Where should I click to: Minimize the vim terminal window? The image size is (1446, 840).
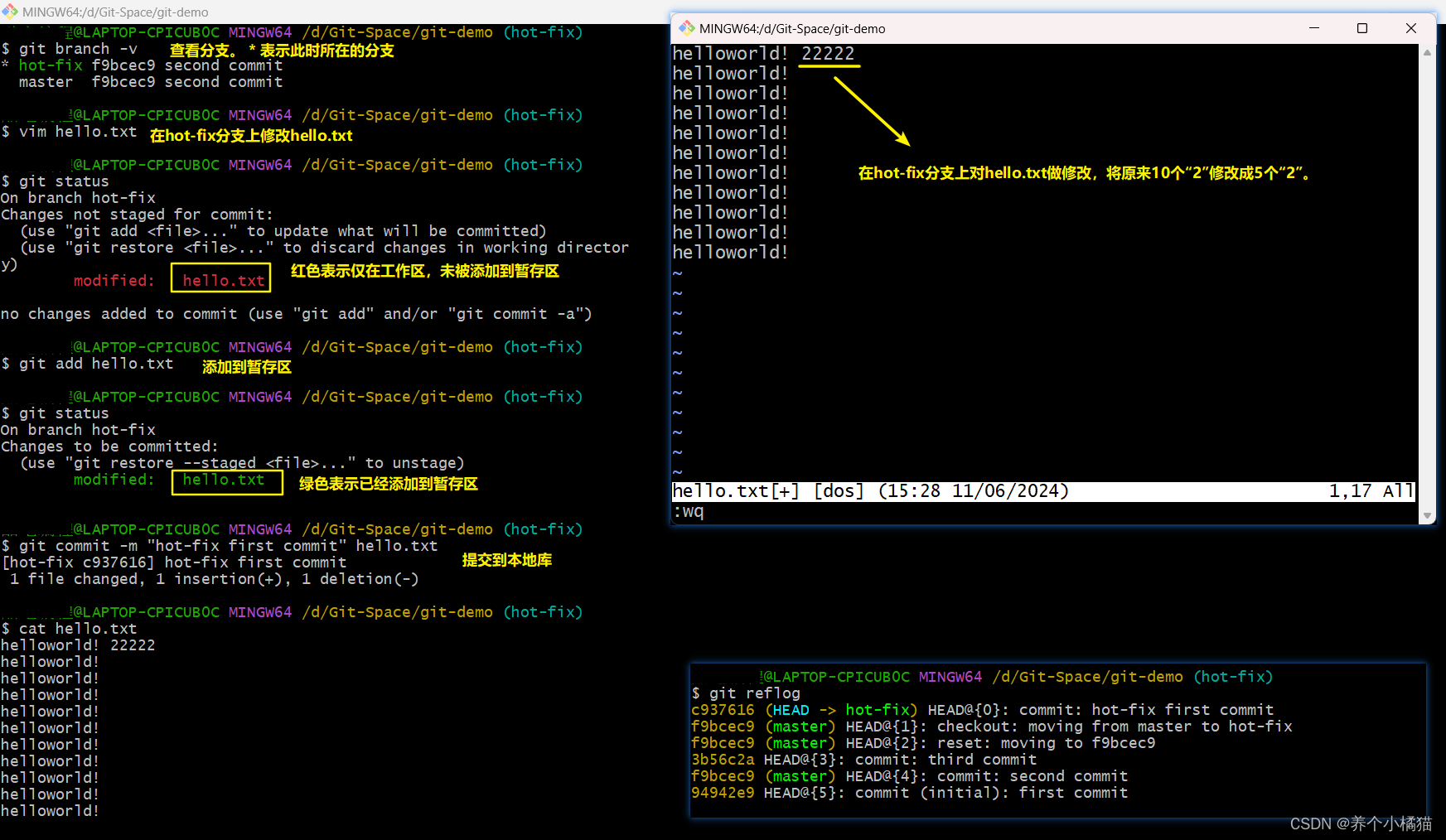(1314, 28)
